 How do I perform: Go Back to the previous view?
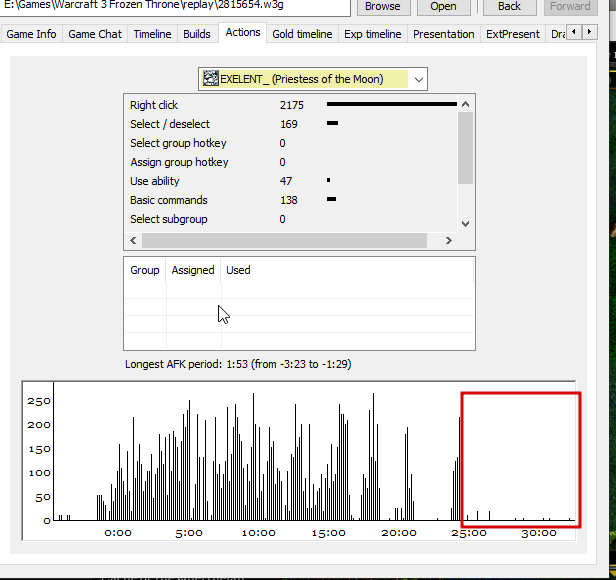pyautogui.click(x=510, y=6)
